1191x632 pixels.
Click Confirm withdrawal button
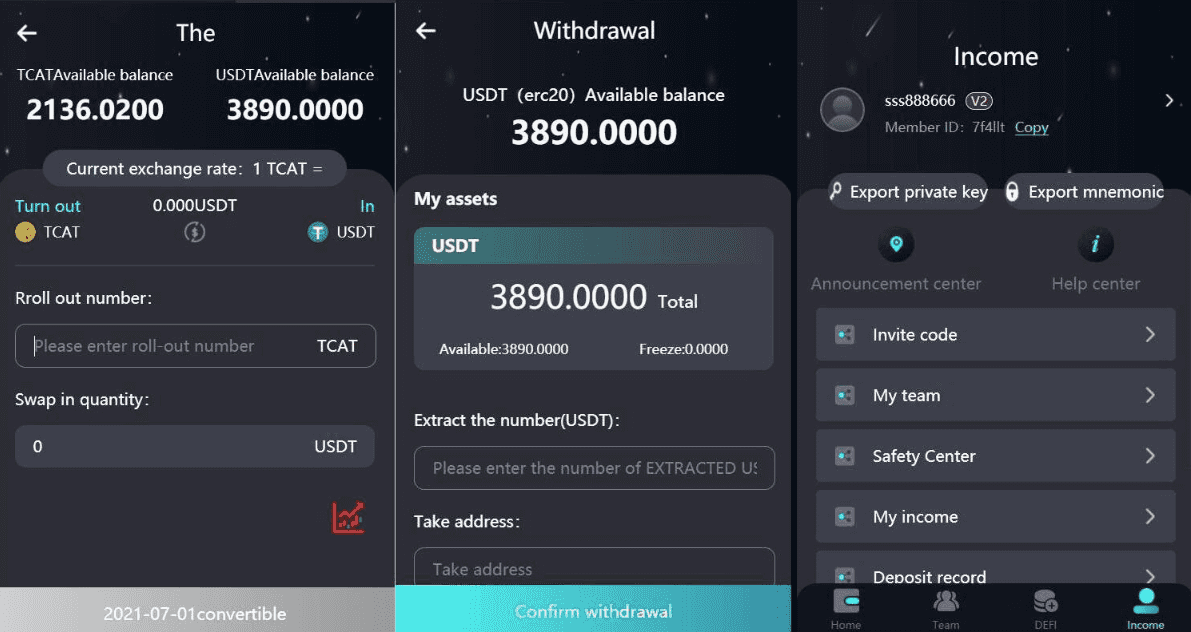pos(593,610)
